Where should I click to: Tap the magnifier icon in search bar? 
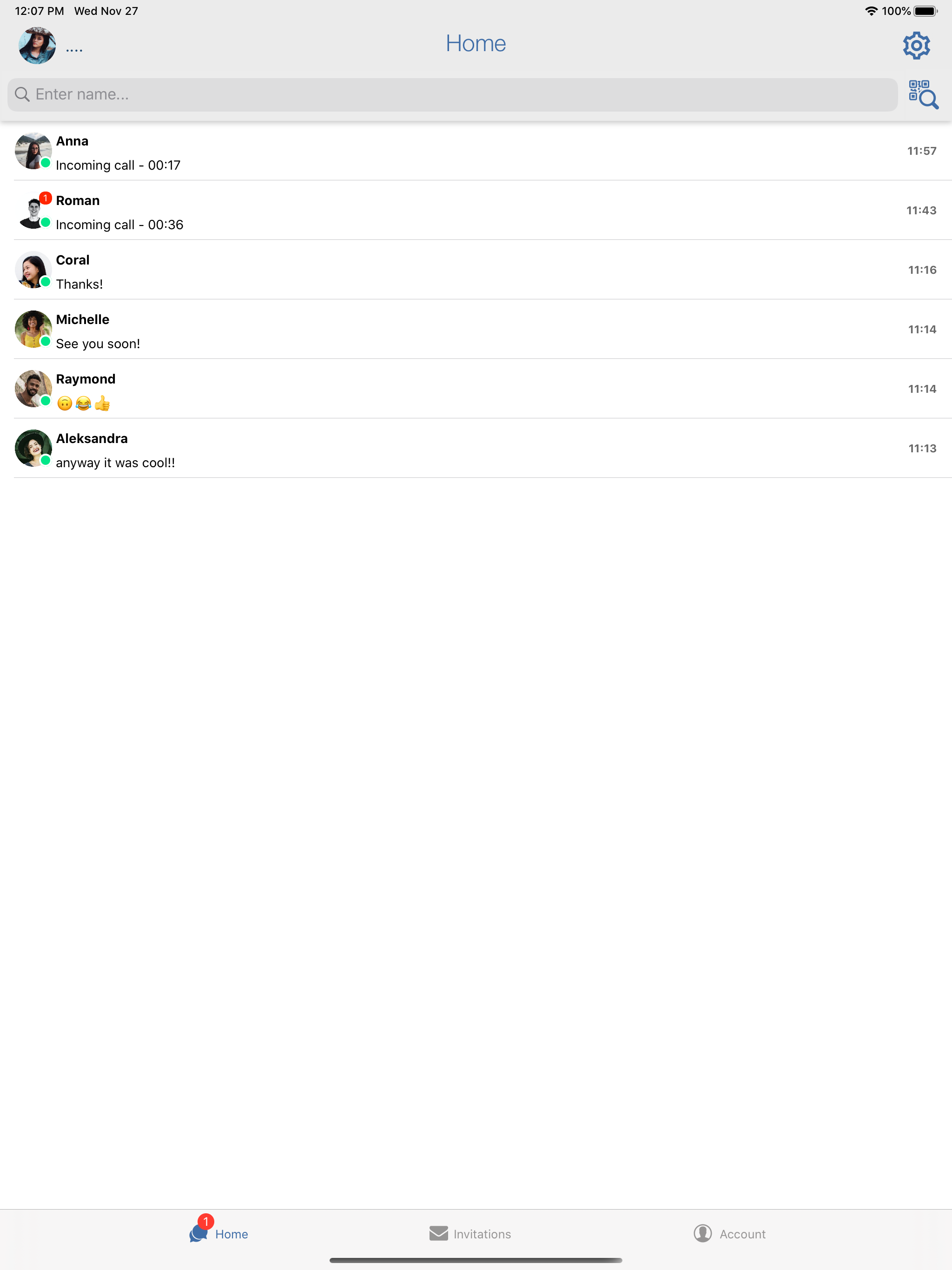click(22, 94)
